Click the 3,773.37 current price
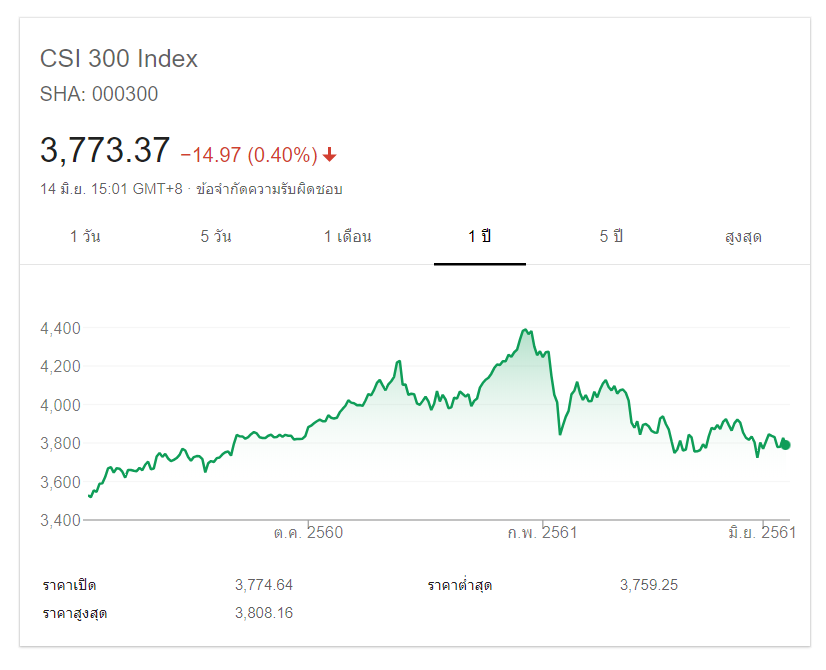826x670 pixels. click(x=105, y=151)
